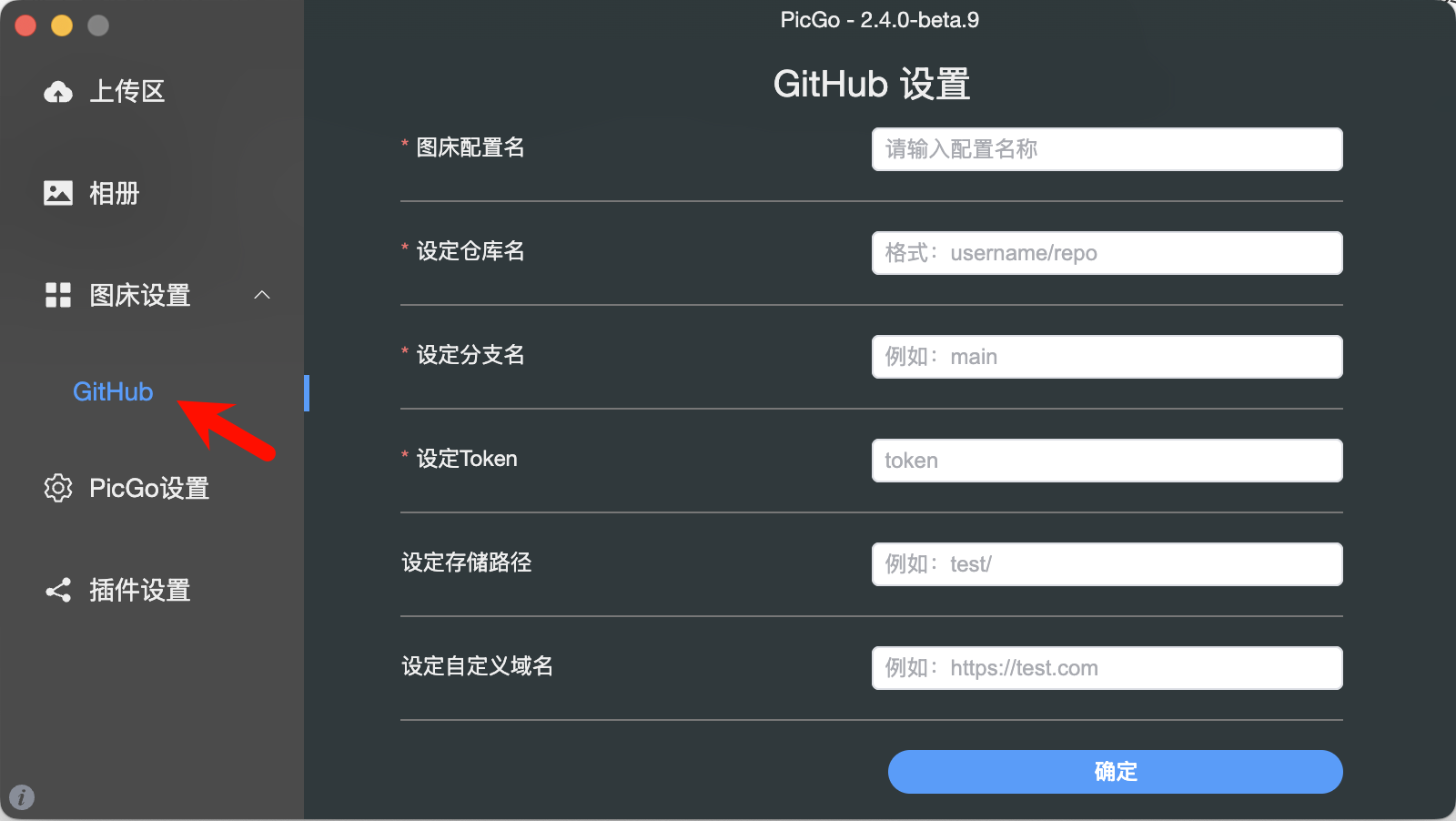This screenshot has height=821, width=1456.
Task: Collapse the 图床设置 section chevron
Action: point(262,295)
